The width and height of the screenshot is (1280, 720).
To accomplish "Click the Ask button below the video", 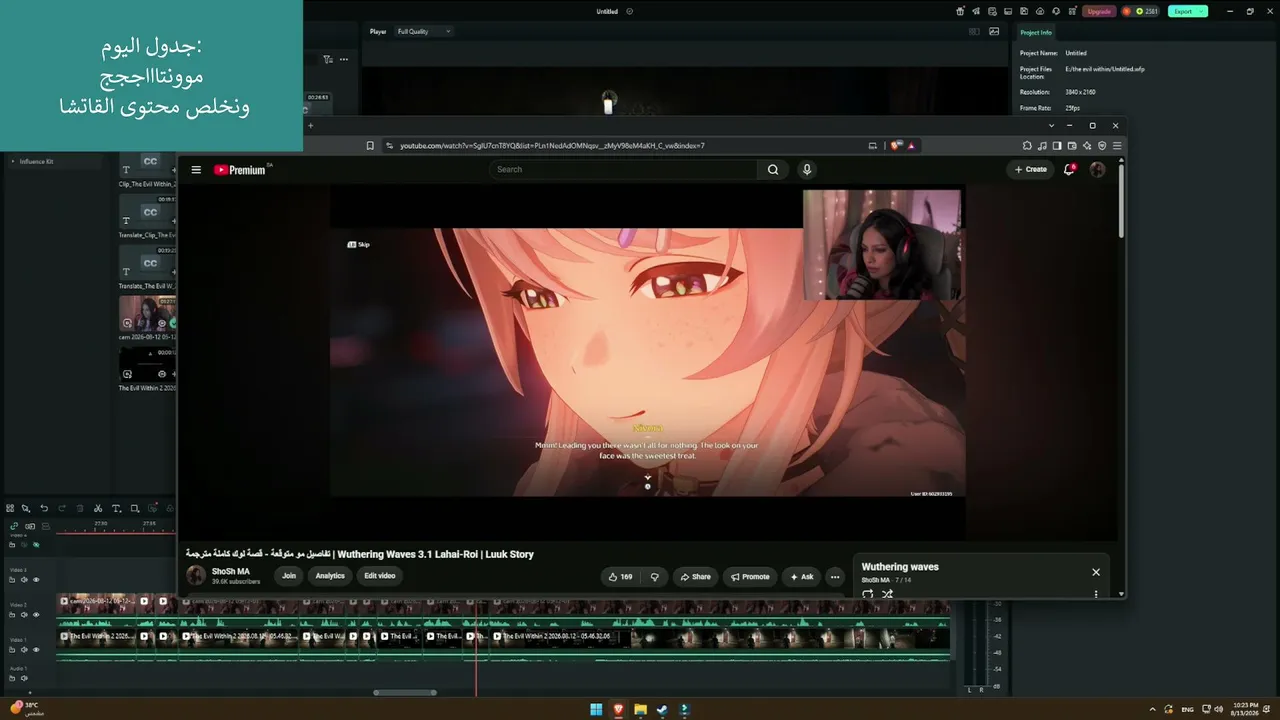I will [802, 577].
